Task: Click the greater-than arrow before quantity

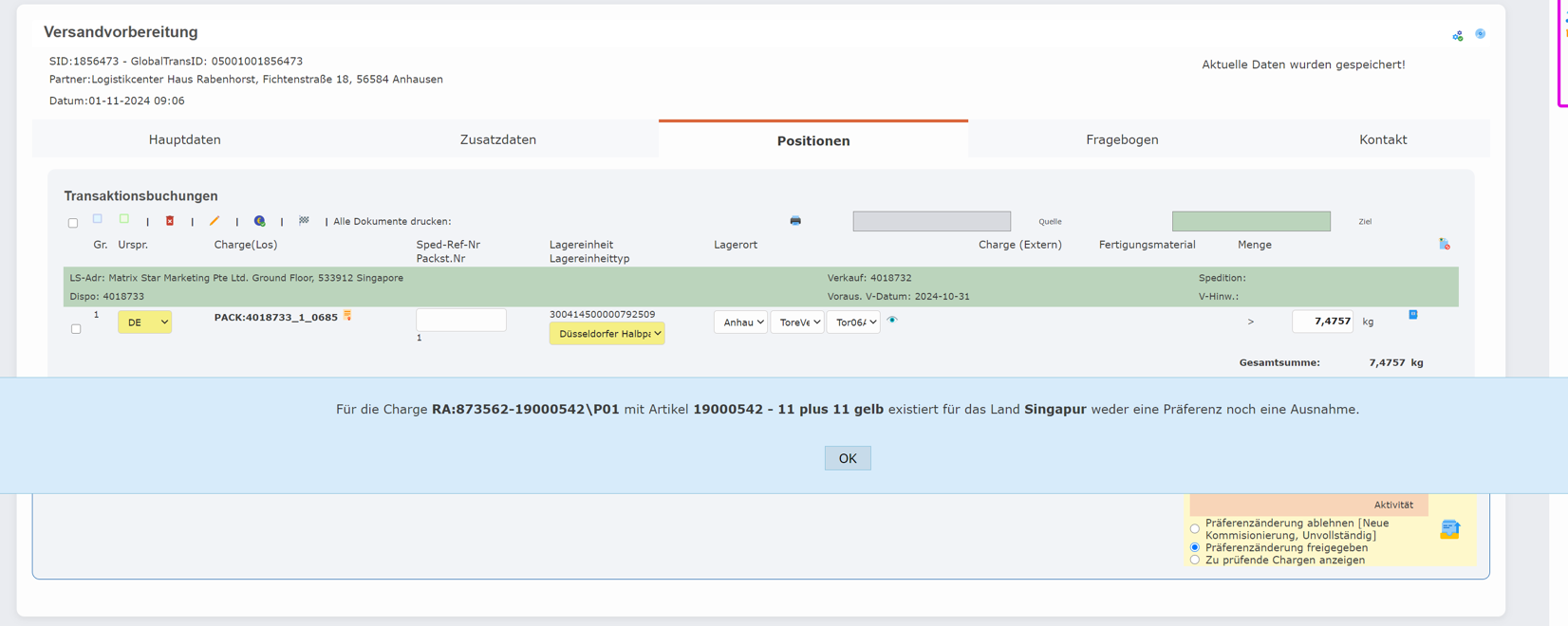Action: pos(1251,322)
